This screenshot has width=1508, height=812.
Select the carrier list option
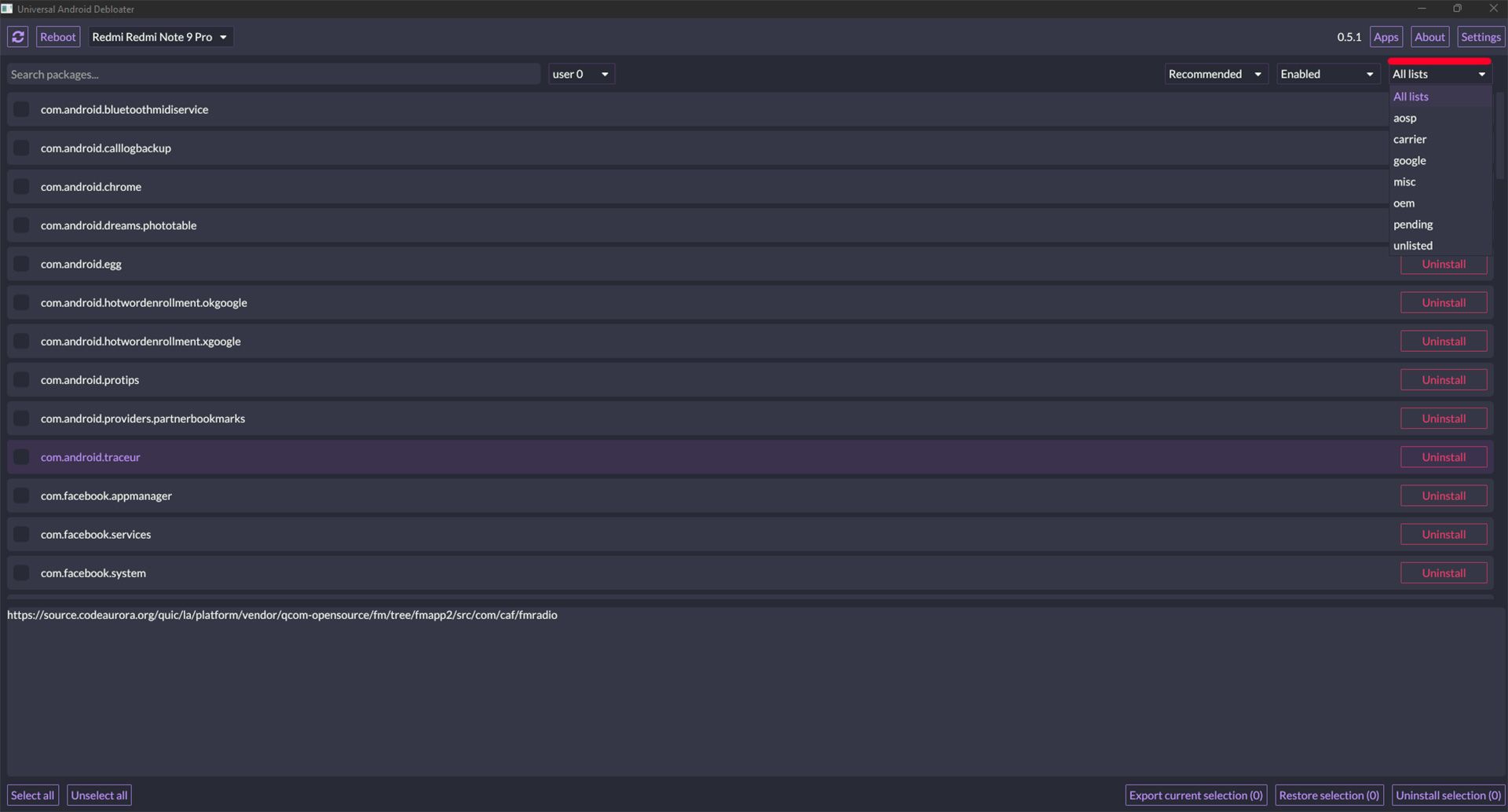(1440, 139)
